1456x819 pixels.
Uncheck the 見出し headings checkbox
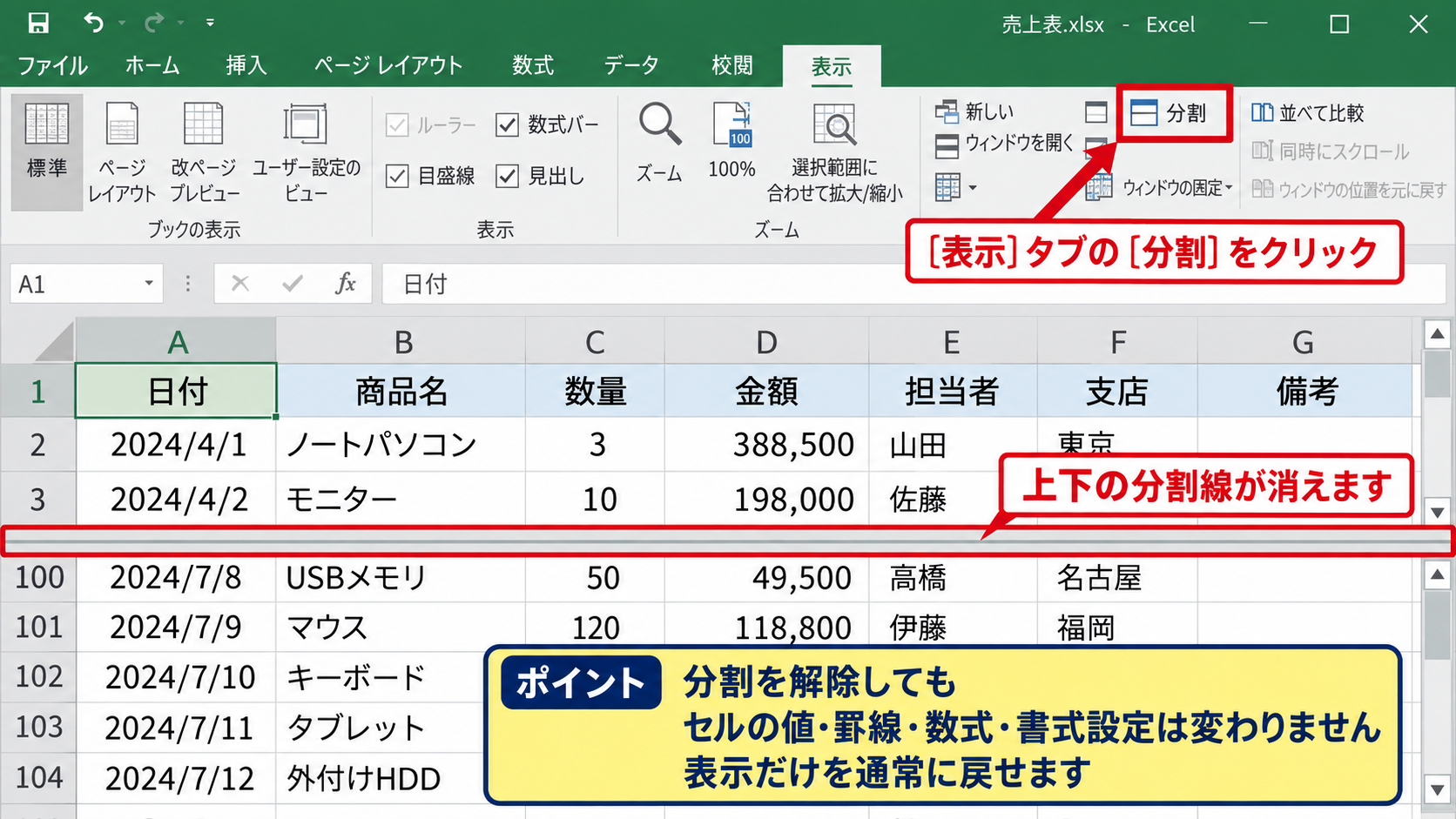[x=507, y=177]
